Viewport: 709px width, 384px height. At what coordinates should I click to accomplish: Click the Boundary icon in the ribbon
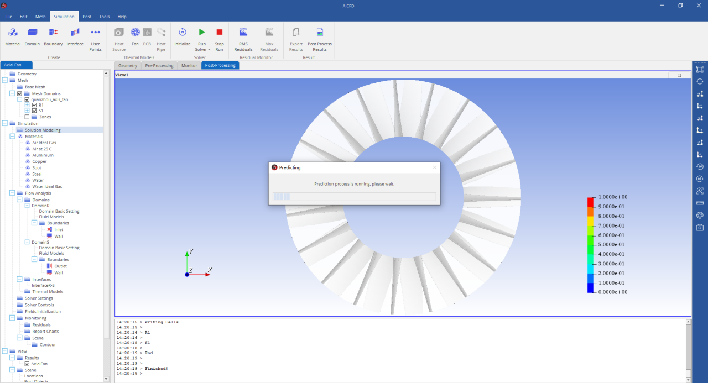(53, 32)
